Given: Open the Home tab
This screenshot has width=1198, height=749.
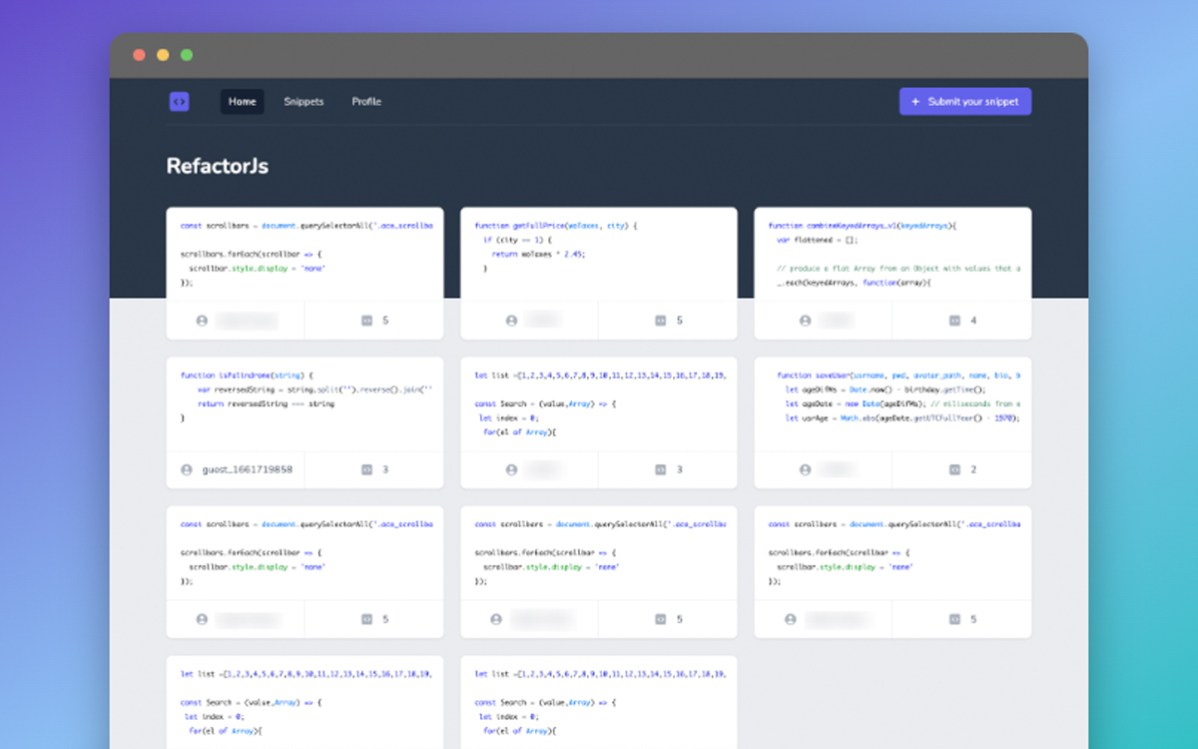Looking at the screenshot, I should tap(242, 102).
